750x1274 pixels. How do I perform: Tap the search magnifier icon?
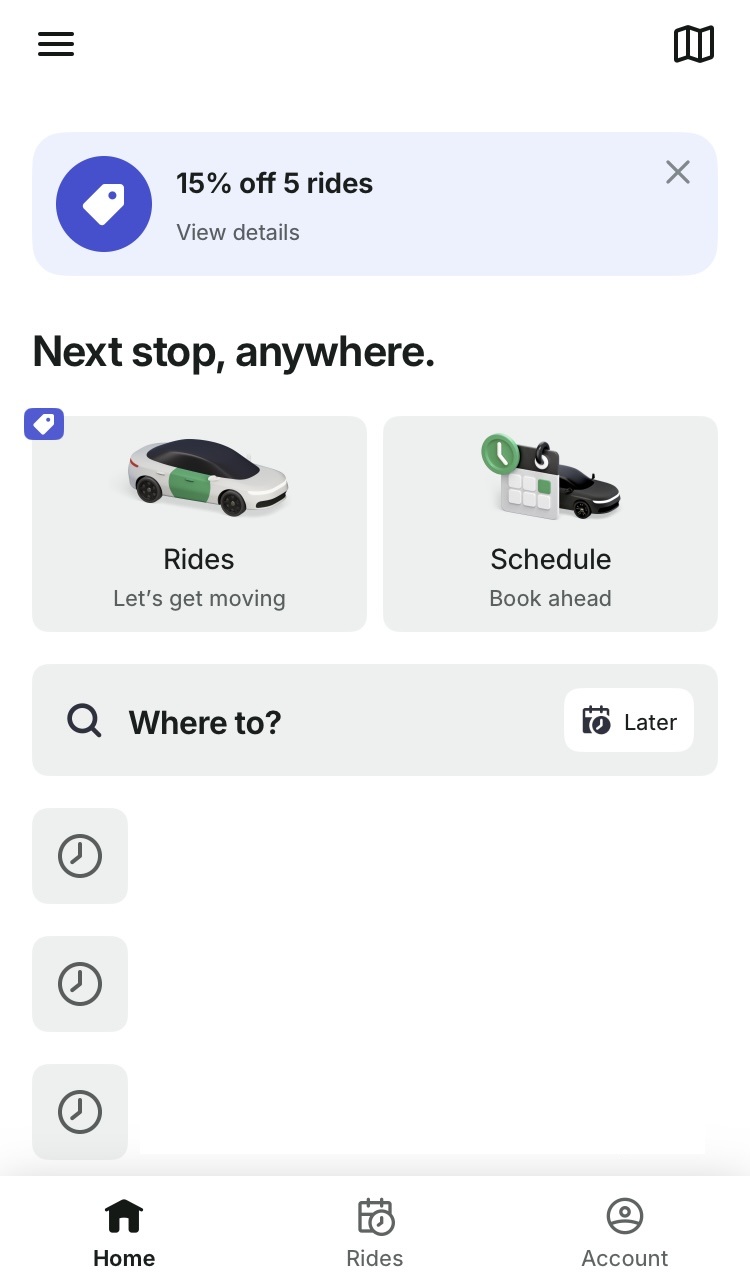(x=84, y=720)
